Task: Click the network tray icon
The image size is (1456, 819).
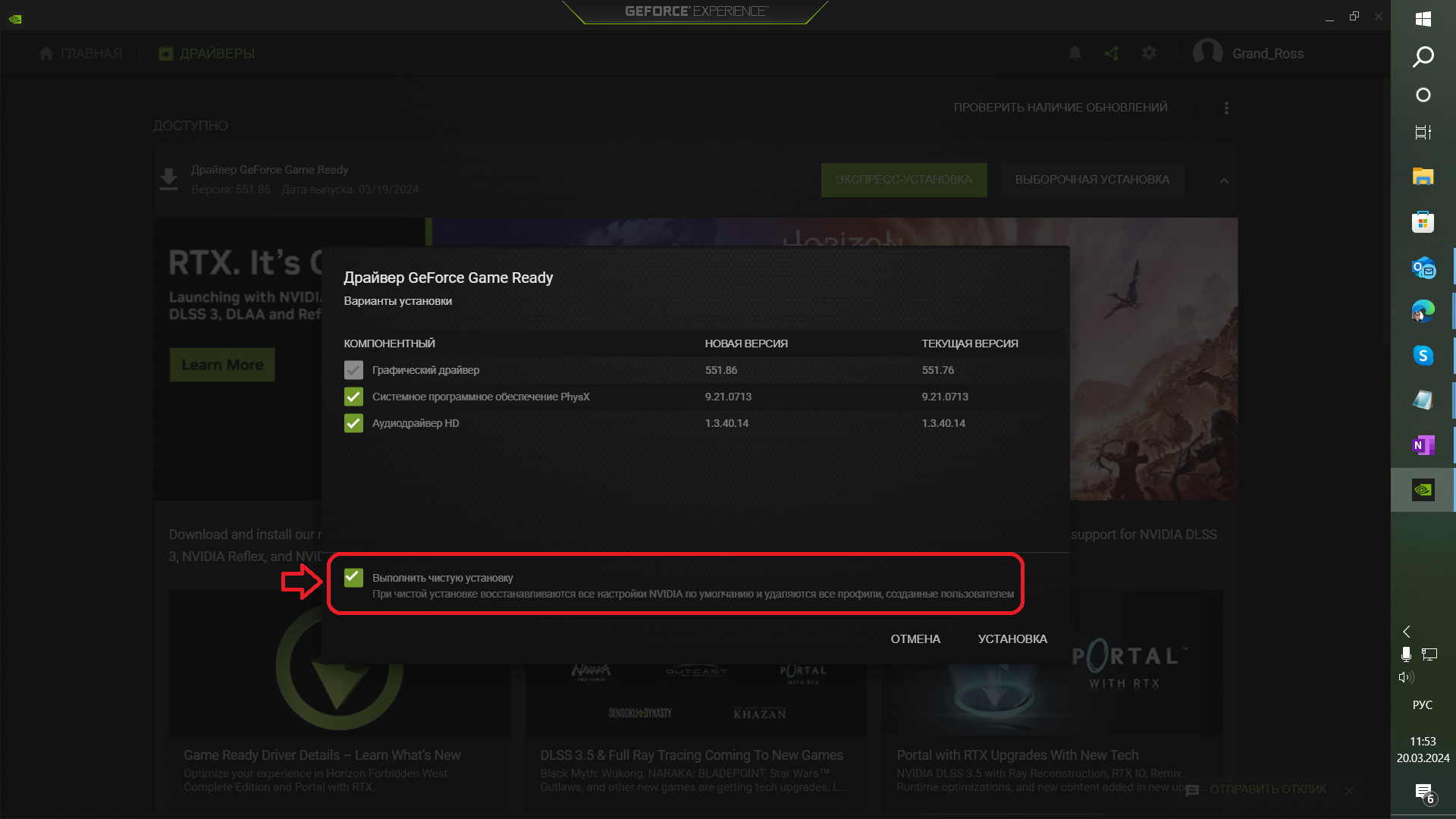Action: 1429,654
